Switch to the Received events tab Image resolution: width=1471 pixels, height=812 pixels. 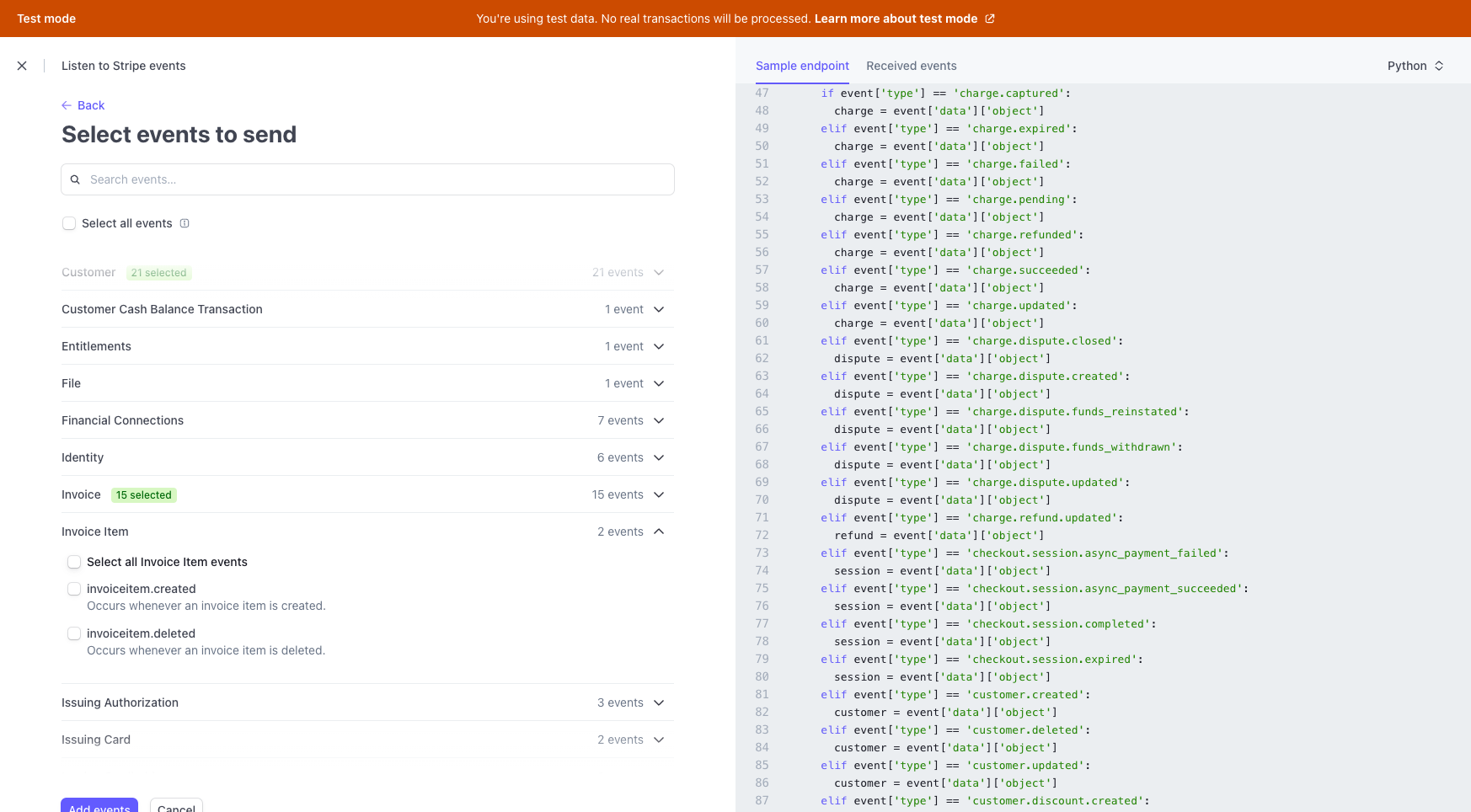(x=912, y=66)
